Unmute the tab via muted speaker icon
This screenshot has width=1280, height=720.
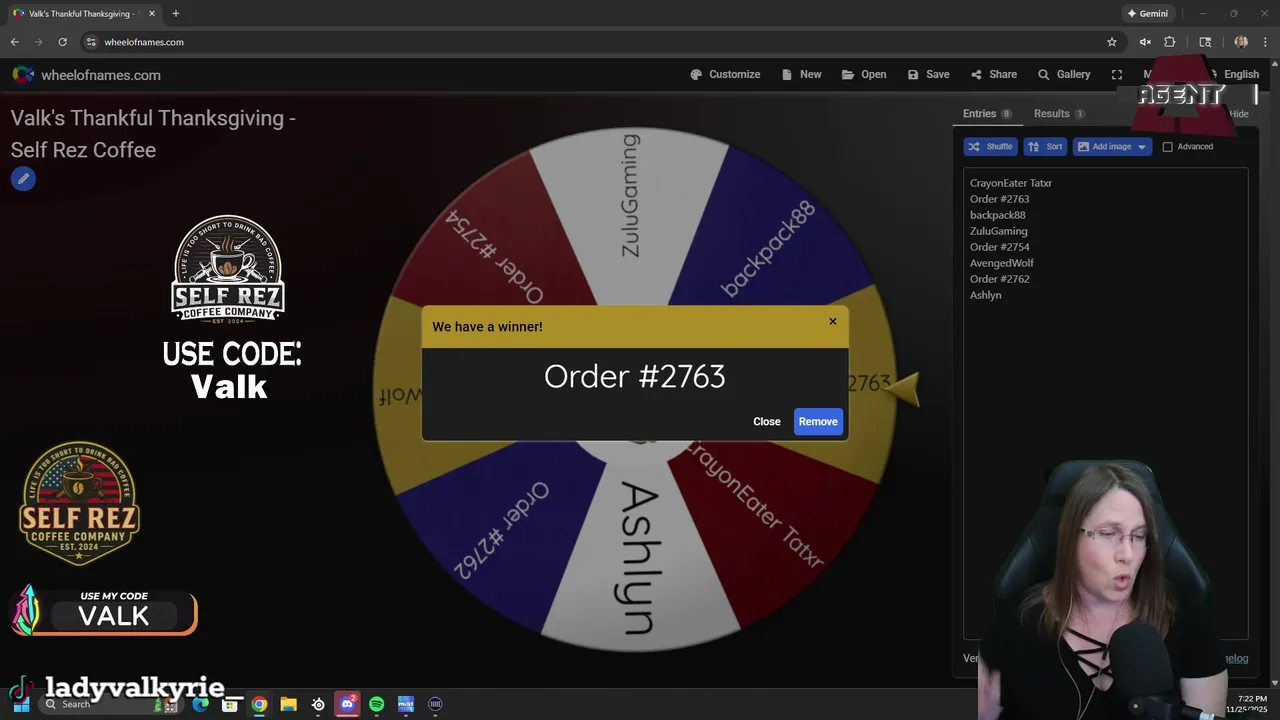(1145, 42)
